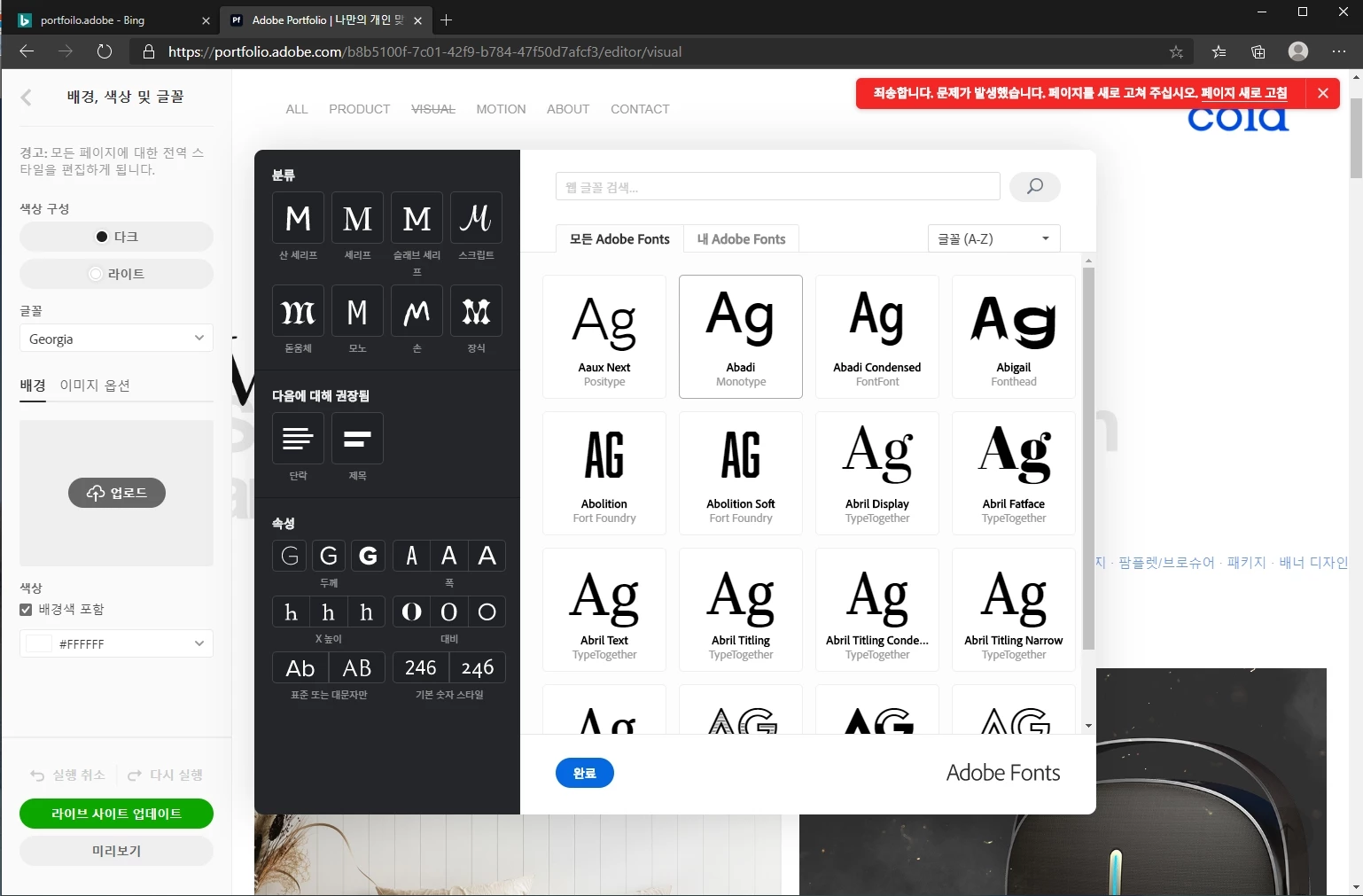Pick the Abril Fatface font card
The width and height of the screenshot is (1363, 896).
tap(1014, 473)
